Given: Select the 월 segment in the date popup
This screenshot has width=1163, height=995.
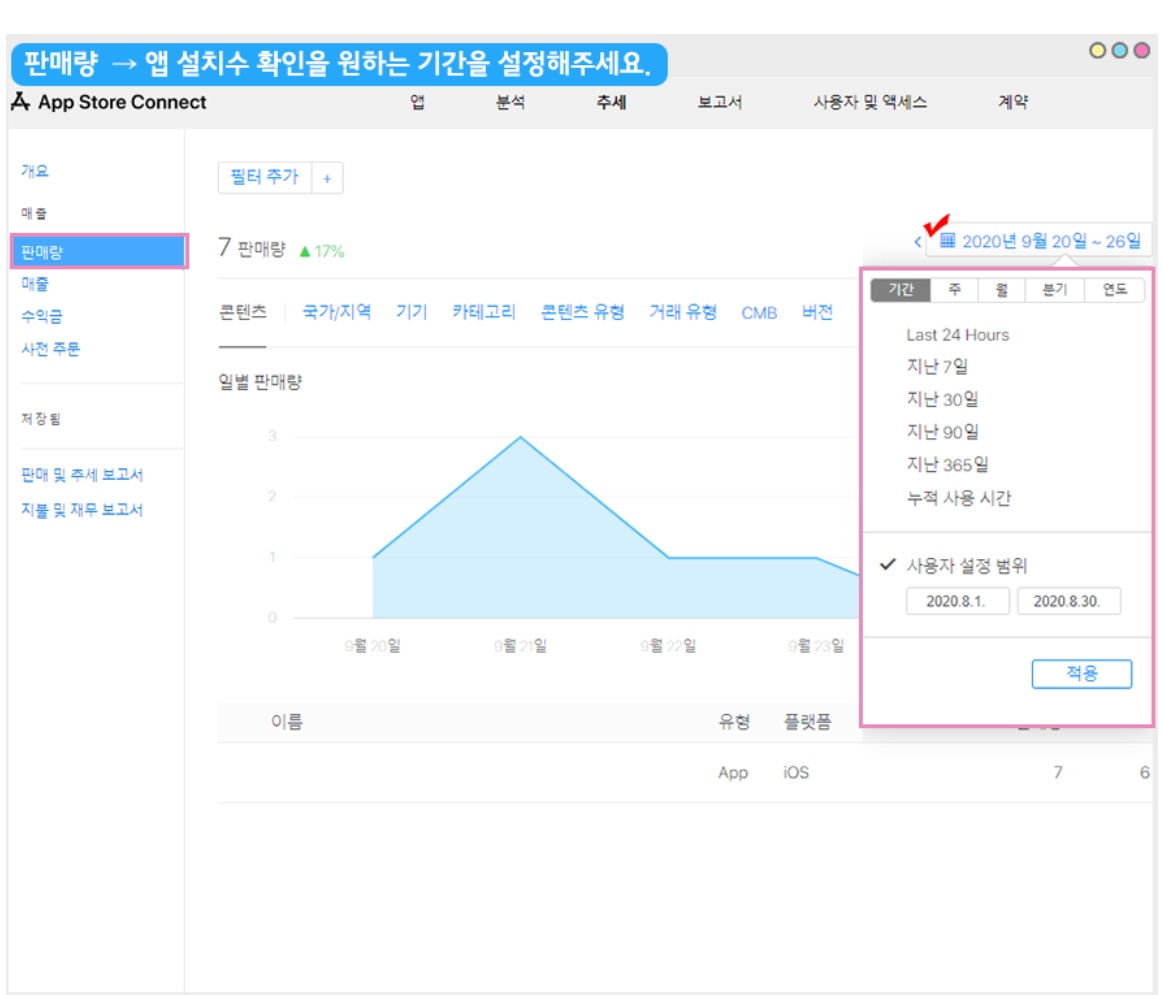Looking at the screenshot, I should (1001, 289).
